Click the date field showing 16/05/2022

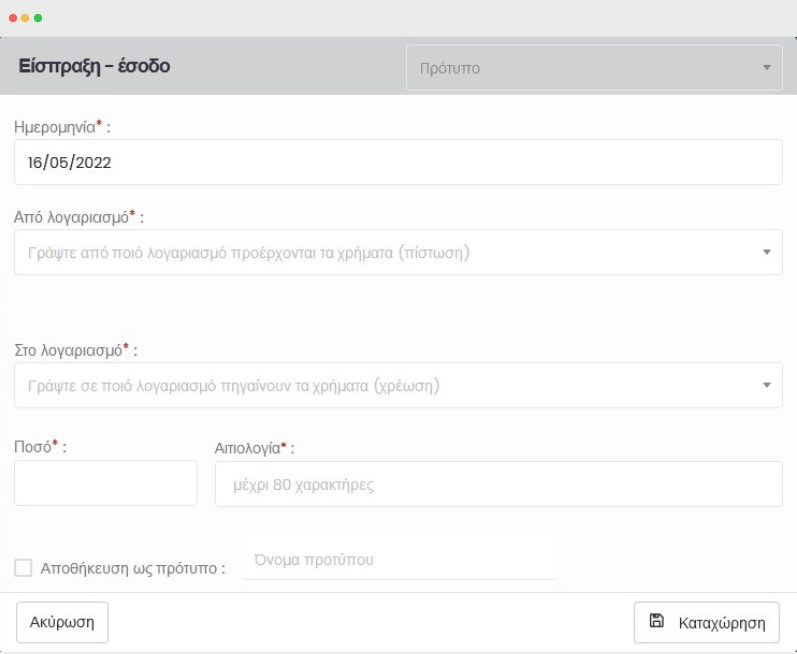(x=398, y=162)
